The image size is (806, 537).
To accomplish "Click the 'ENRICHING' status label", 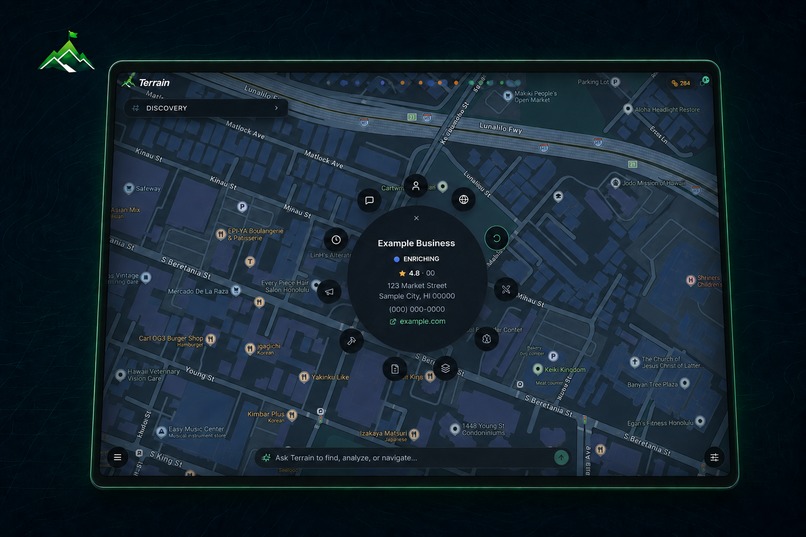I will click(421, 259).
